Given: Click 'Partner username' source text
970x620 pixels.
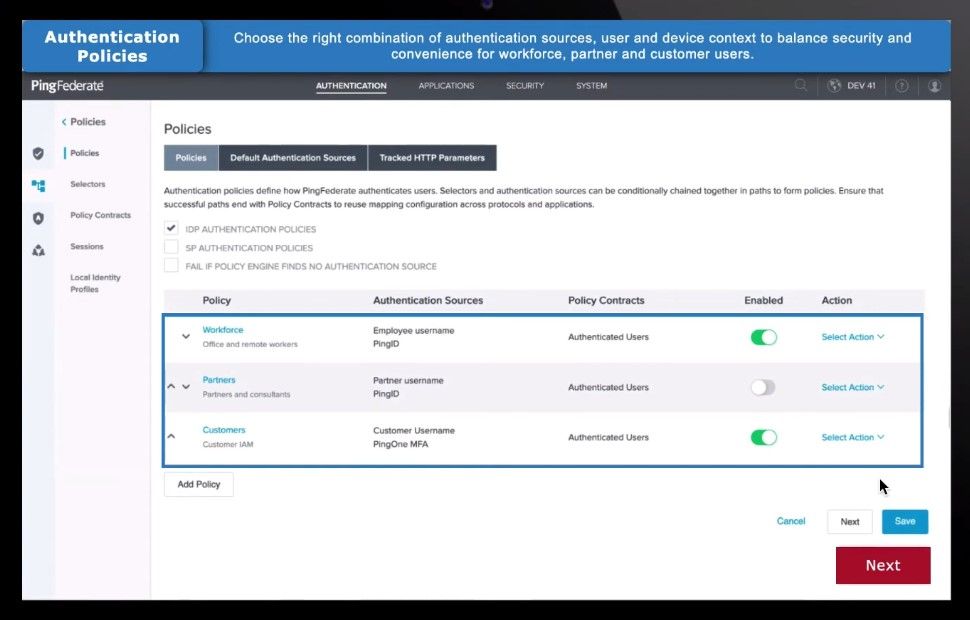Looking at the screenshot, I should tap(408, 381).
